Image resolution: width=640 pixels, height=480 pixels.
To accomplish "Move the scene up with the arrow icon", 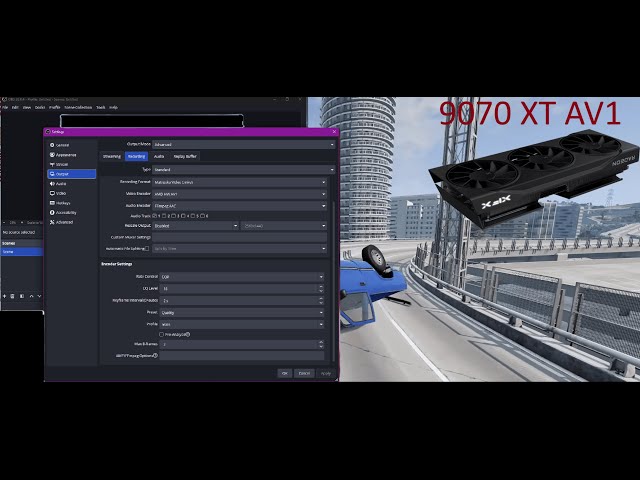I will tap(31, 296).
